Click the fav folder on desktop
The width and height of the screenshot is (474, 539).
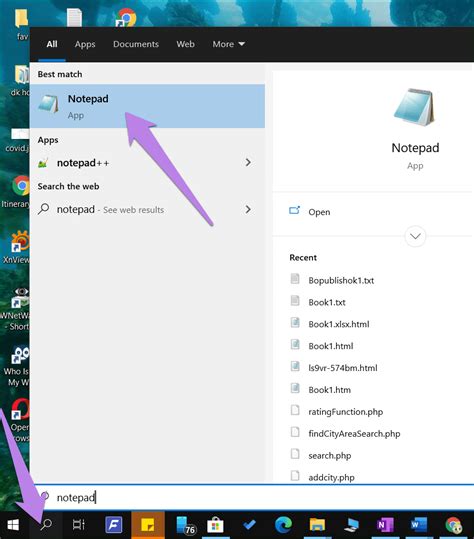(x=21, y=24)
